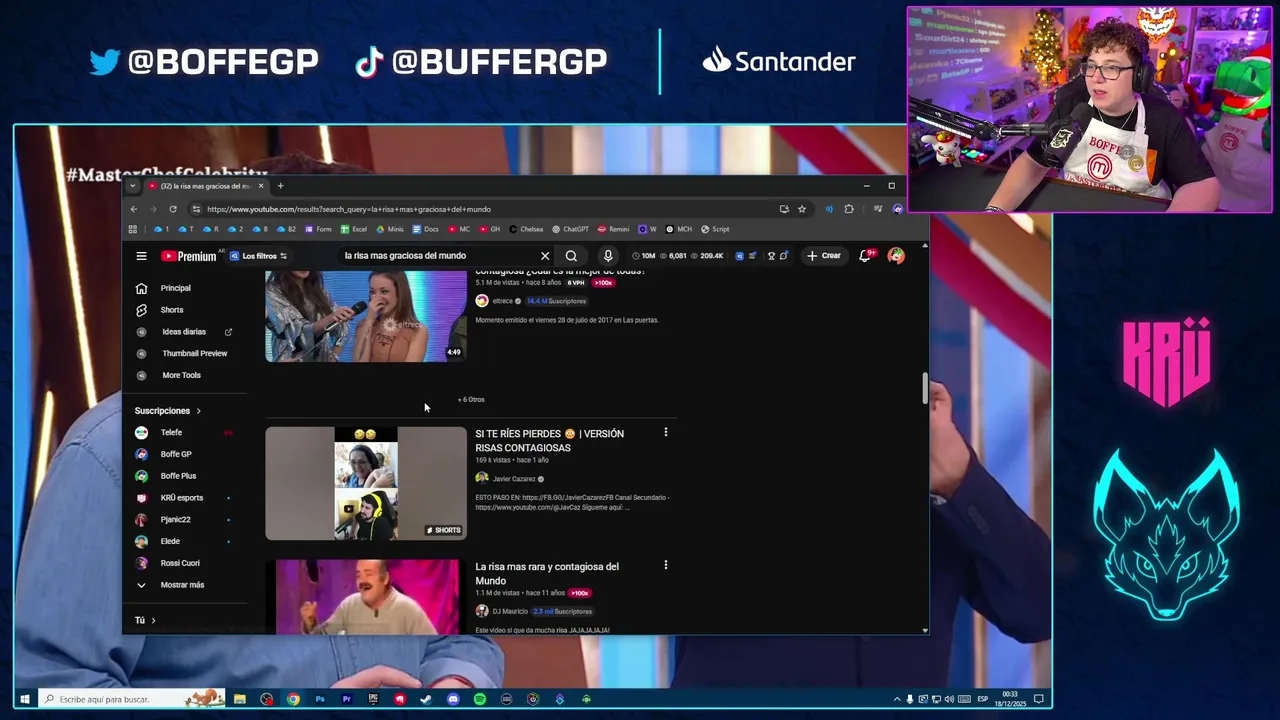Viewport: 1280px width, 720px height.
Task: Open the SI TE RÍES PIERDES video title
Action: [549, 441]
